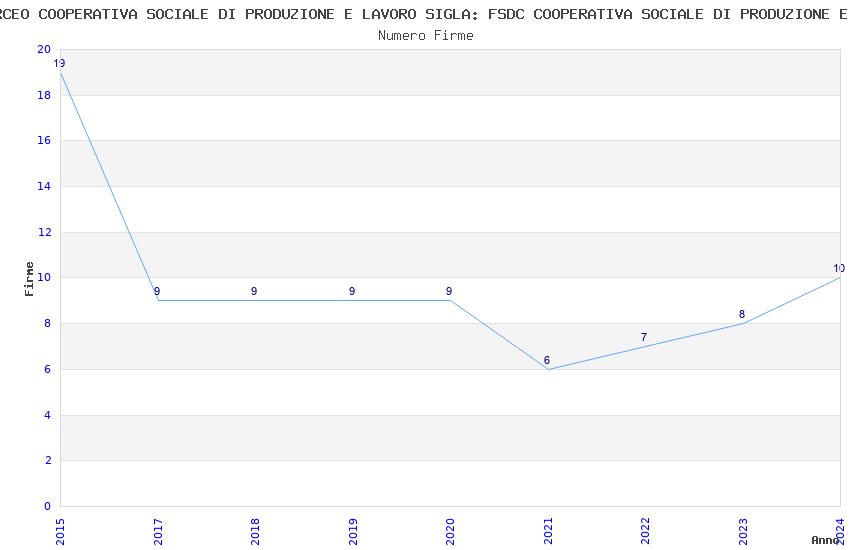Click the data value 9 above 2020
Image resolution: width=850 pixels, height=550 pixels.
coord(449,292)
